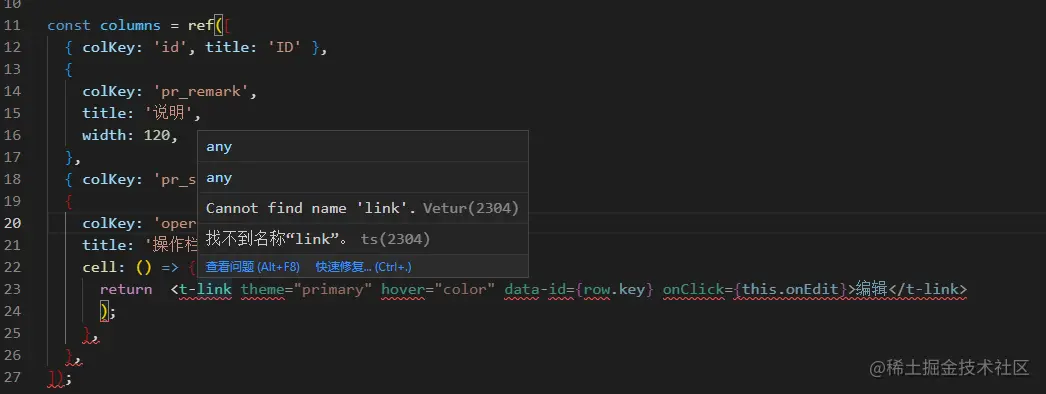
Task: Click the 'ID' title string on line 12
Action: click(x=289, y=47)
